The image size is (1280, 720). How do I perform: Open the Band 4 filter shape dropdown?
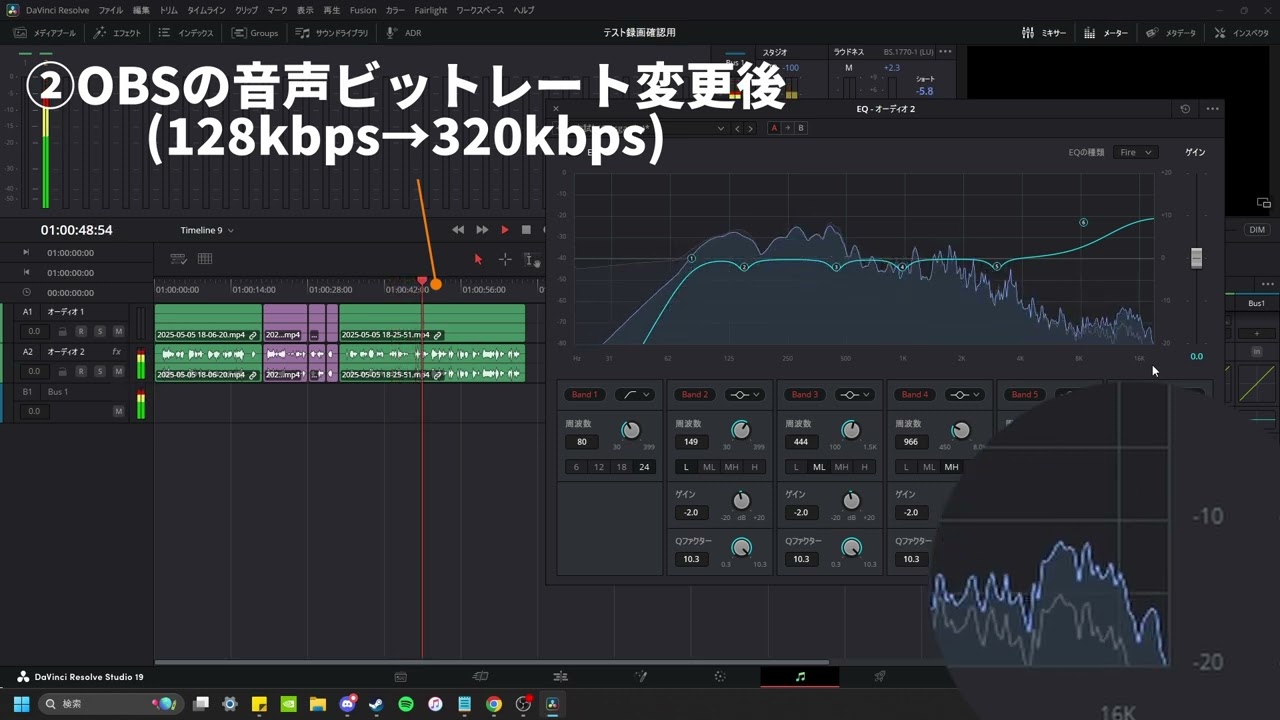click(x=964, y=395)
